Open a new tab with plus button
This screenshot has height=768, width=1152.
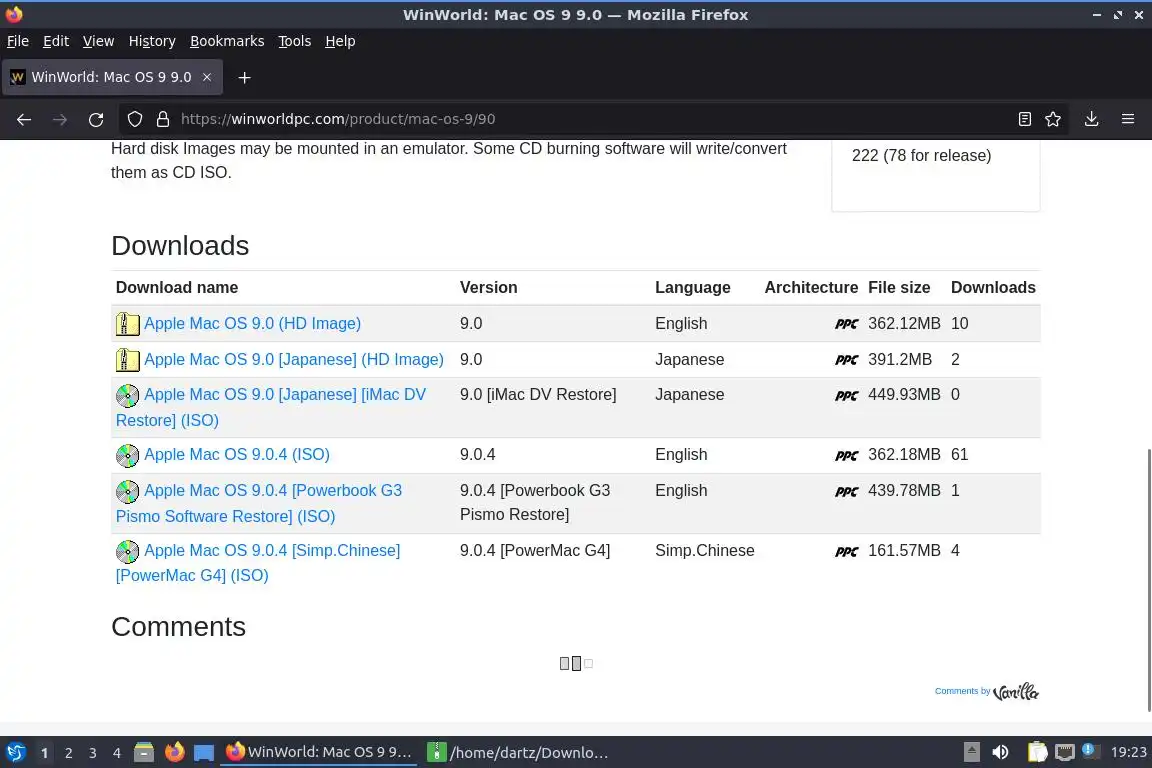(245, 77)
